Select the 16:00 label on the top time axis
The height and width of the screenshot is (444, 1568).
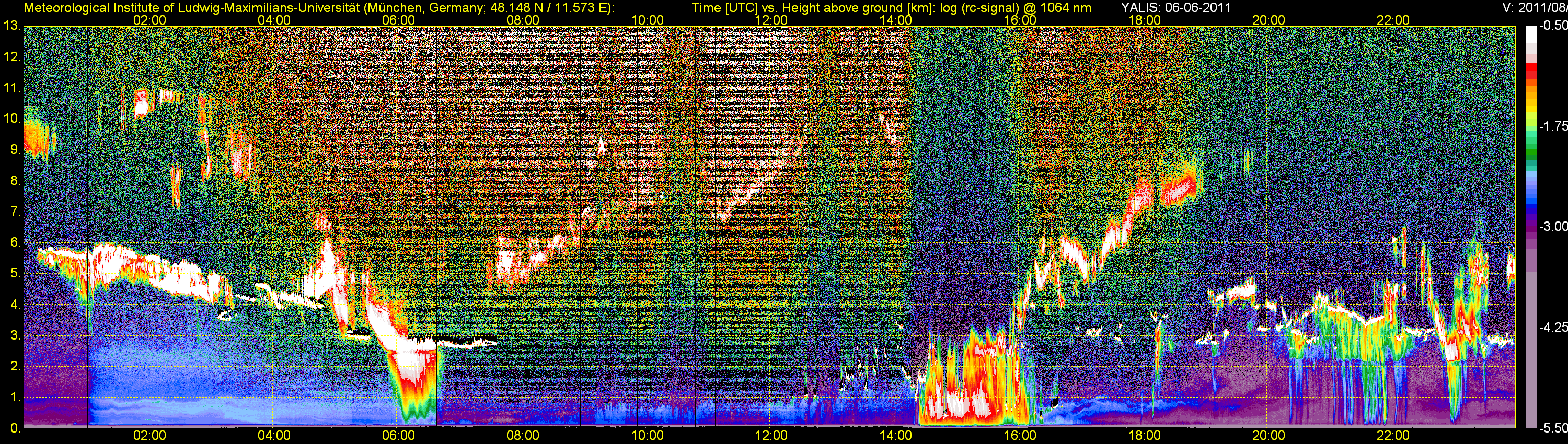tap(1020, 20)
